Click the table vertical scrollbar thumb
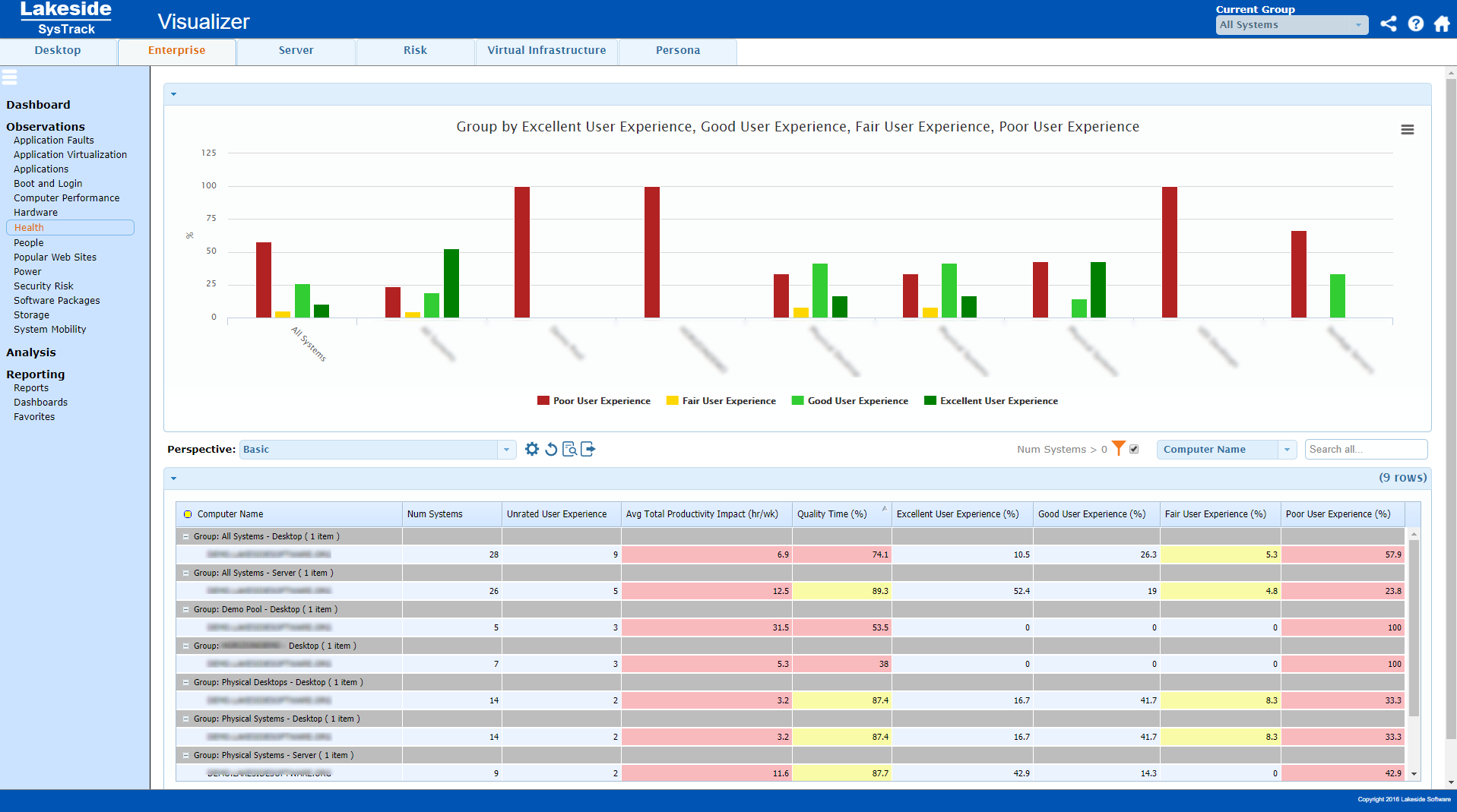 (x=1414, y=627)
